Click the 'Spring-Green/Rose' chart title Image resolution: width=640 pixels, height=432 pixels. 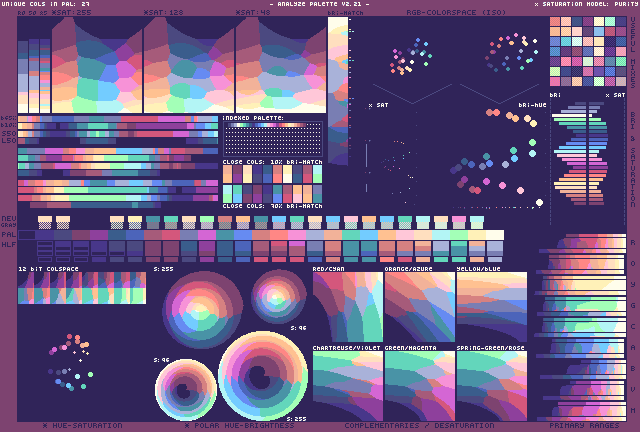click(491, 348)
